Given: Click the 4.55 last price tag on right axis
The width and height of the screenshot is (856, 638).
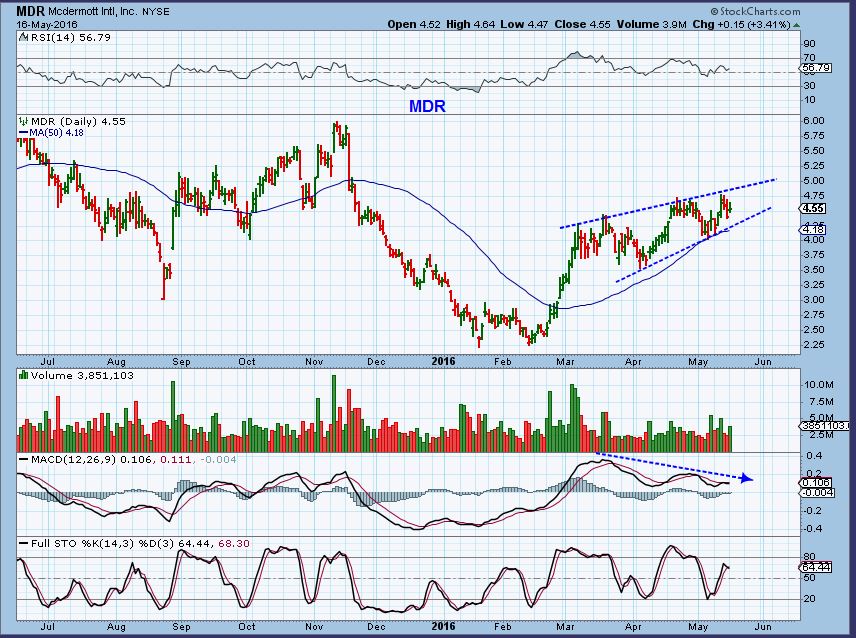Looking at the screenshot, I should [813, 208].
